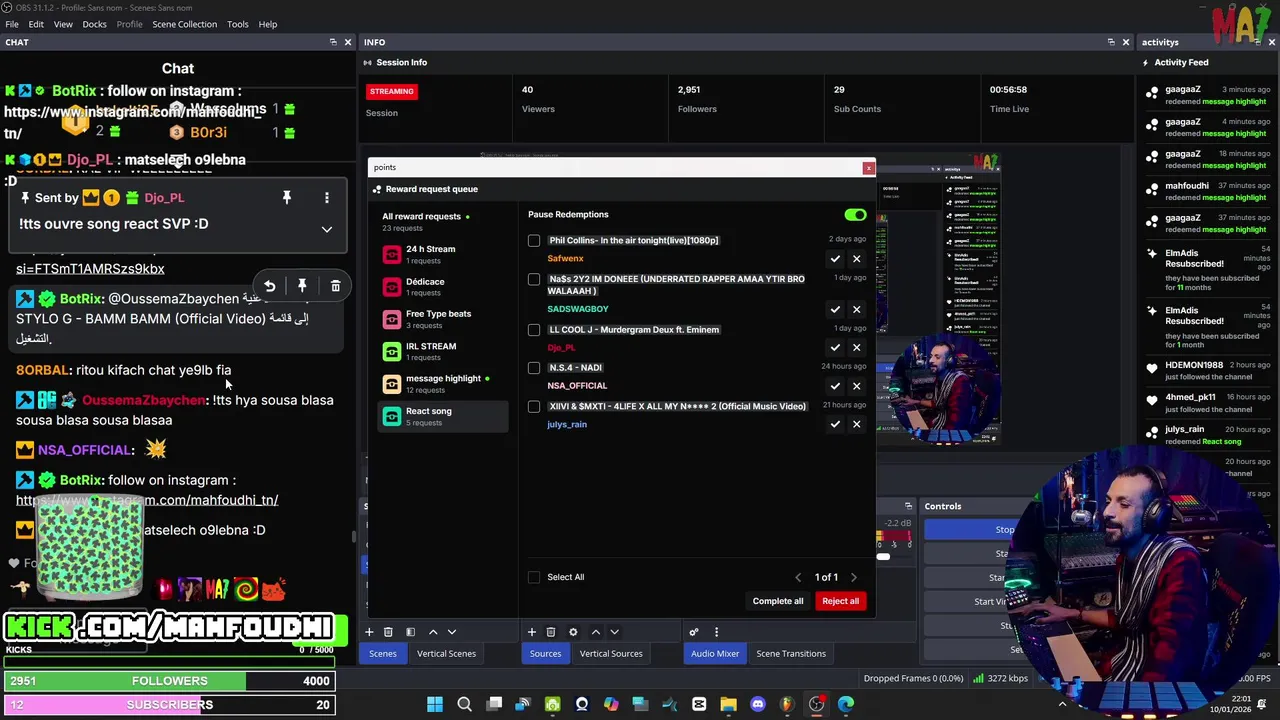
Task: Pin message in Djo_PL pinned banner
Action: tap(287, 198)
